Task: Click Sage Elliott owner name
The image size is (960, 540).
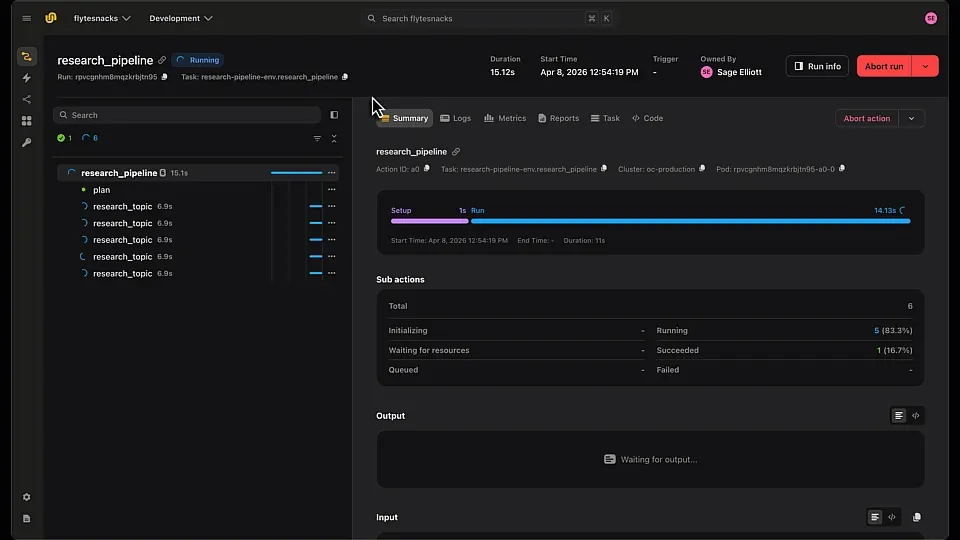Action: (739, 72)
